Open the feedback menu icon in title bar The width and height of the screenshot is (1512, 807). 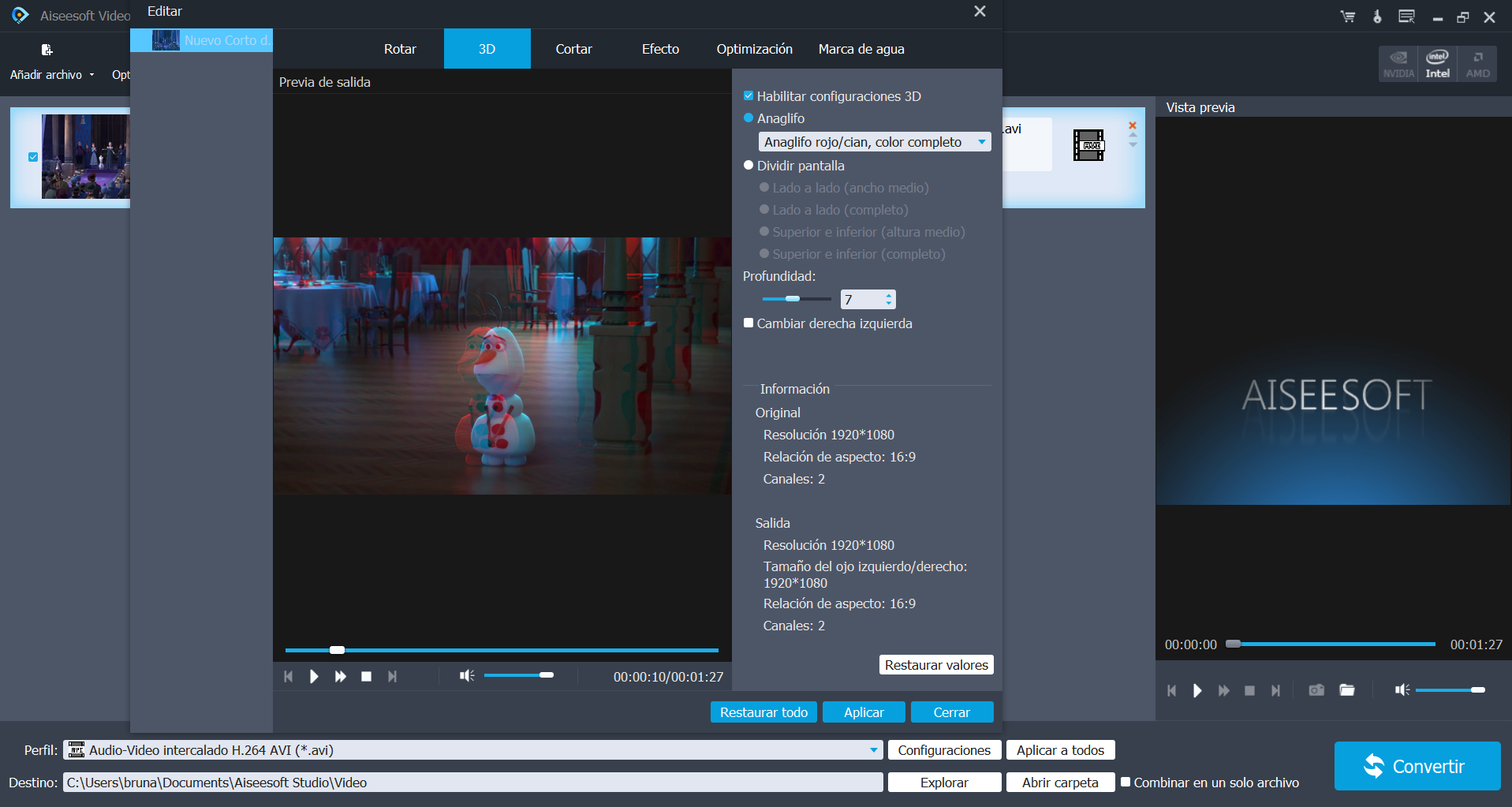pyautogui.click(x=1406, y=17)
